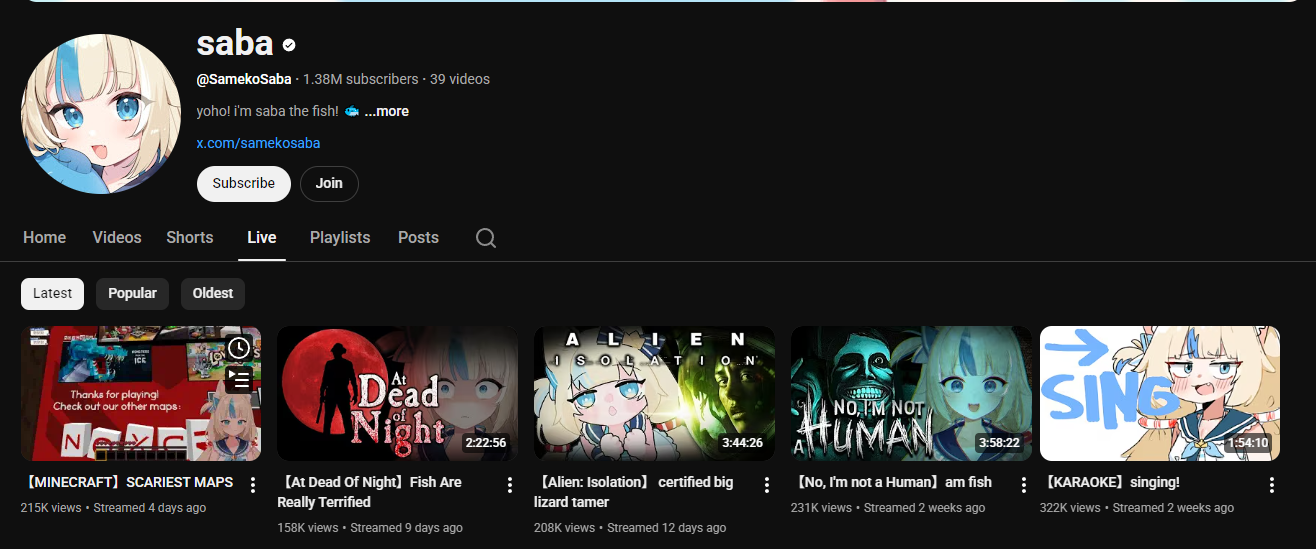Click the saba channel name heading
The width and height of the screenshot is (1316, 549).
click(x=235, y=43)
